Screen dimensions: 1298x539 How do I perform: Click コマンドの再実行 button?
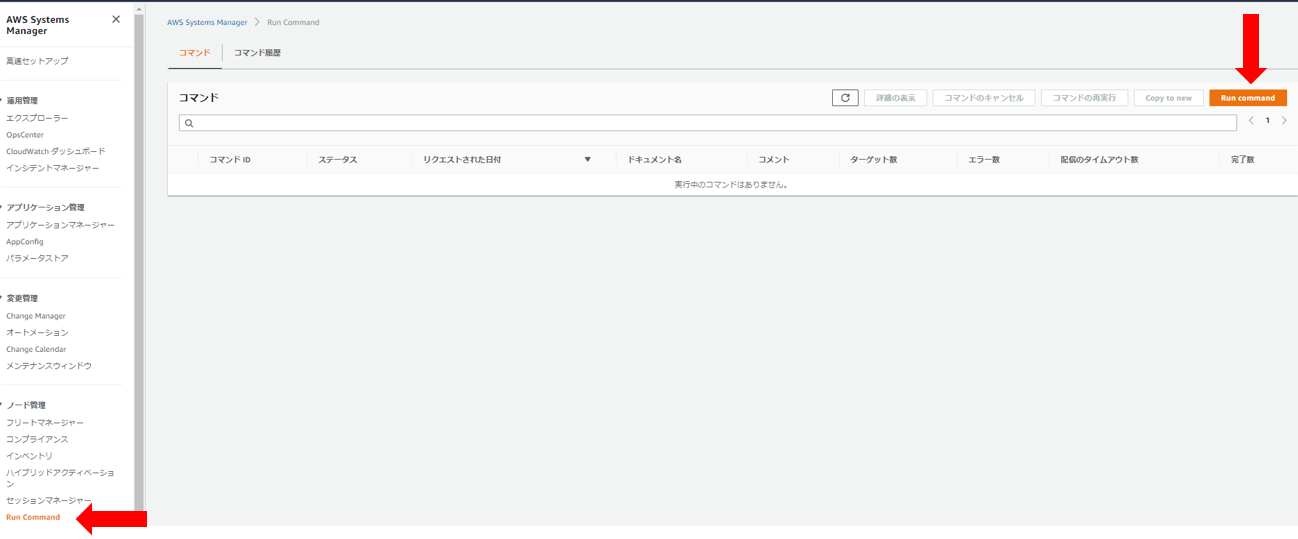(1084, 98)
